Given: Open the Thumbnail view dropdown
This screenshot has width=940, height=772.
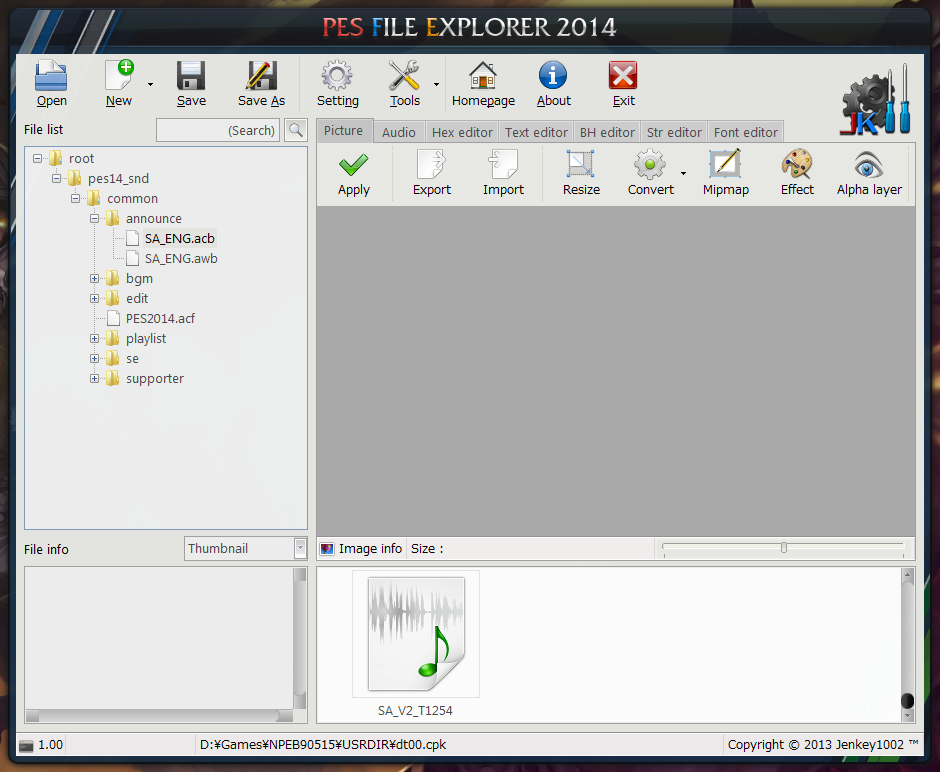Looking at the screenshot, I should [x=300, y=548].
